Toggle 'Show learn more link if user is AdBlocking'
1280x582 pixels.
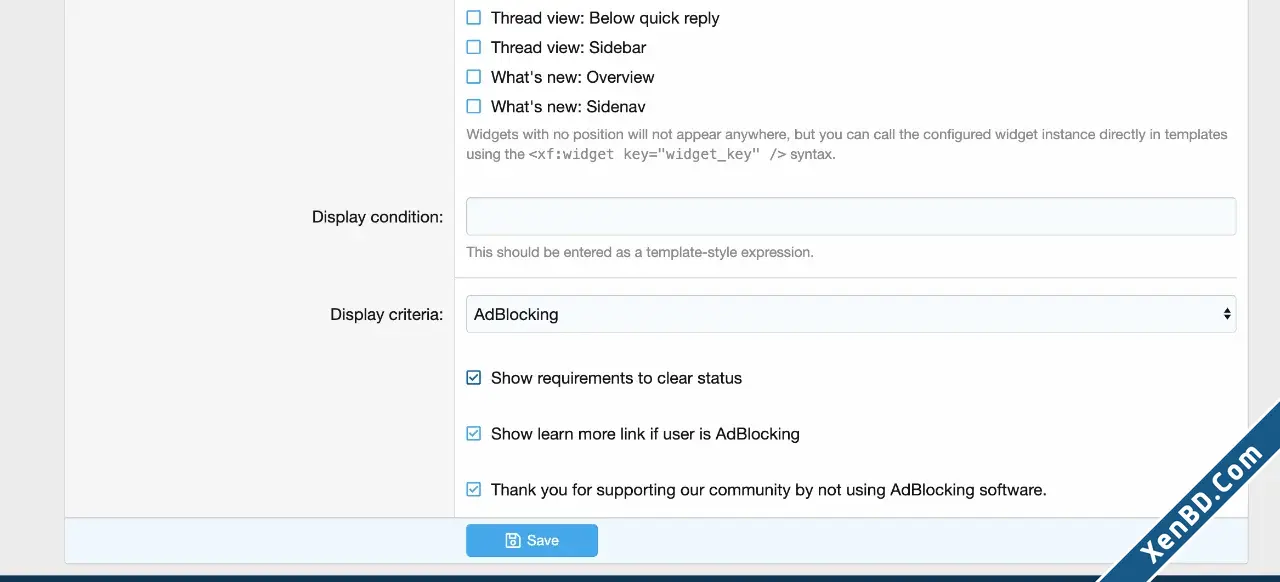(x=474, y=434)
